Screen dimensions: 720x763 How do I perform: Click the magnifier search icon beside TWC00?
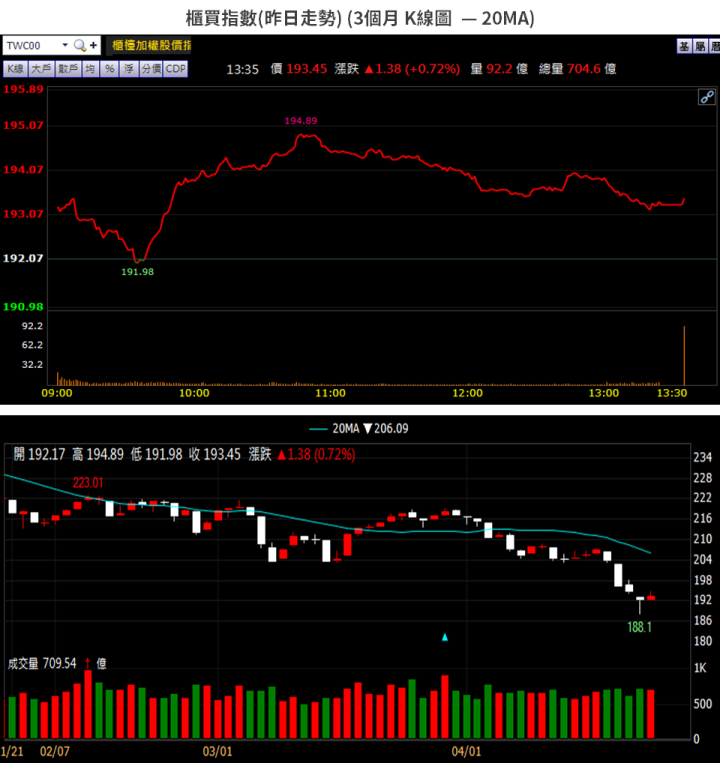coord(79,46)
